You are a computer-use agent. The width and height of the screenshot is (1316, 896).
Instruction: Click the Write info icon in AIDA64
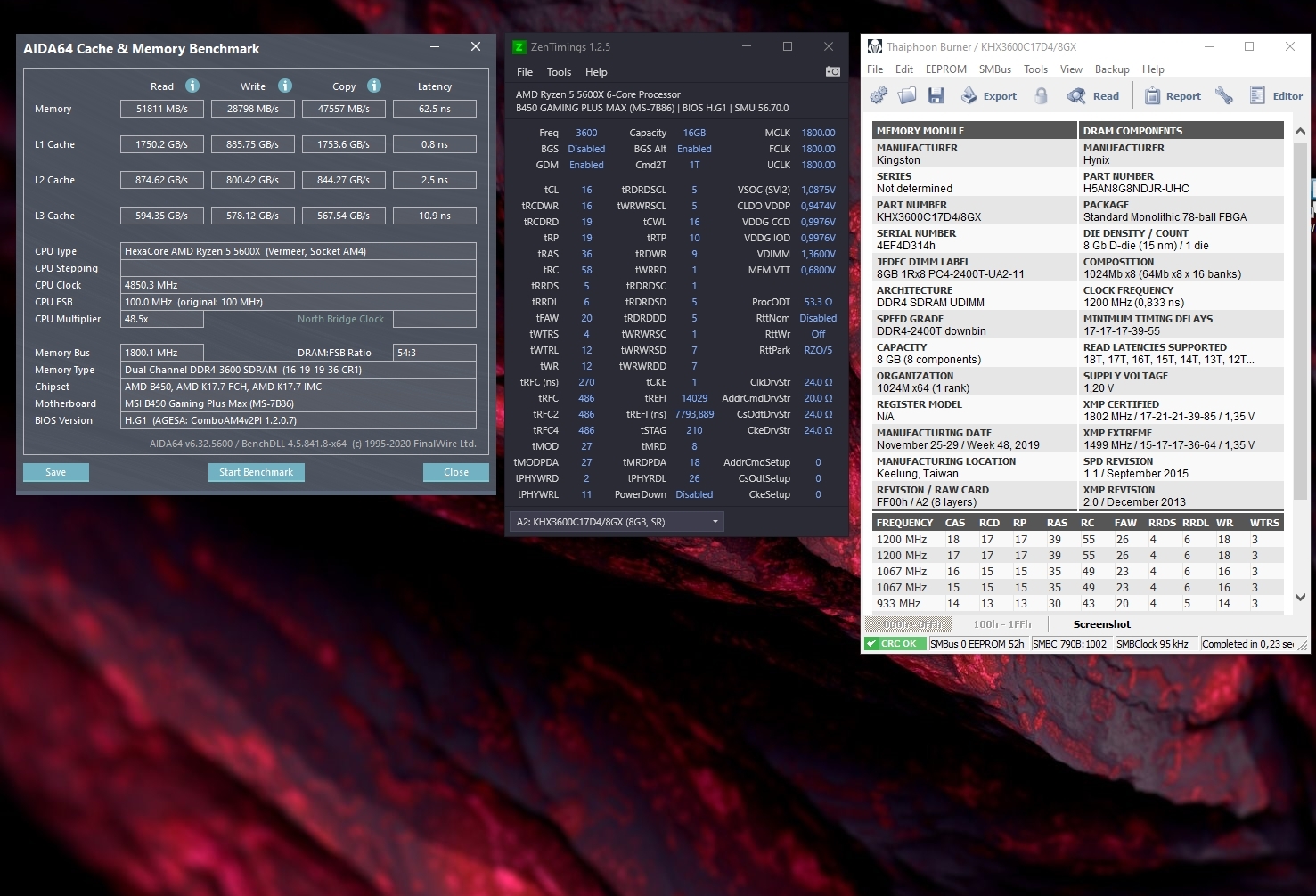click(x=285, y=86)
